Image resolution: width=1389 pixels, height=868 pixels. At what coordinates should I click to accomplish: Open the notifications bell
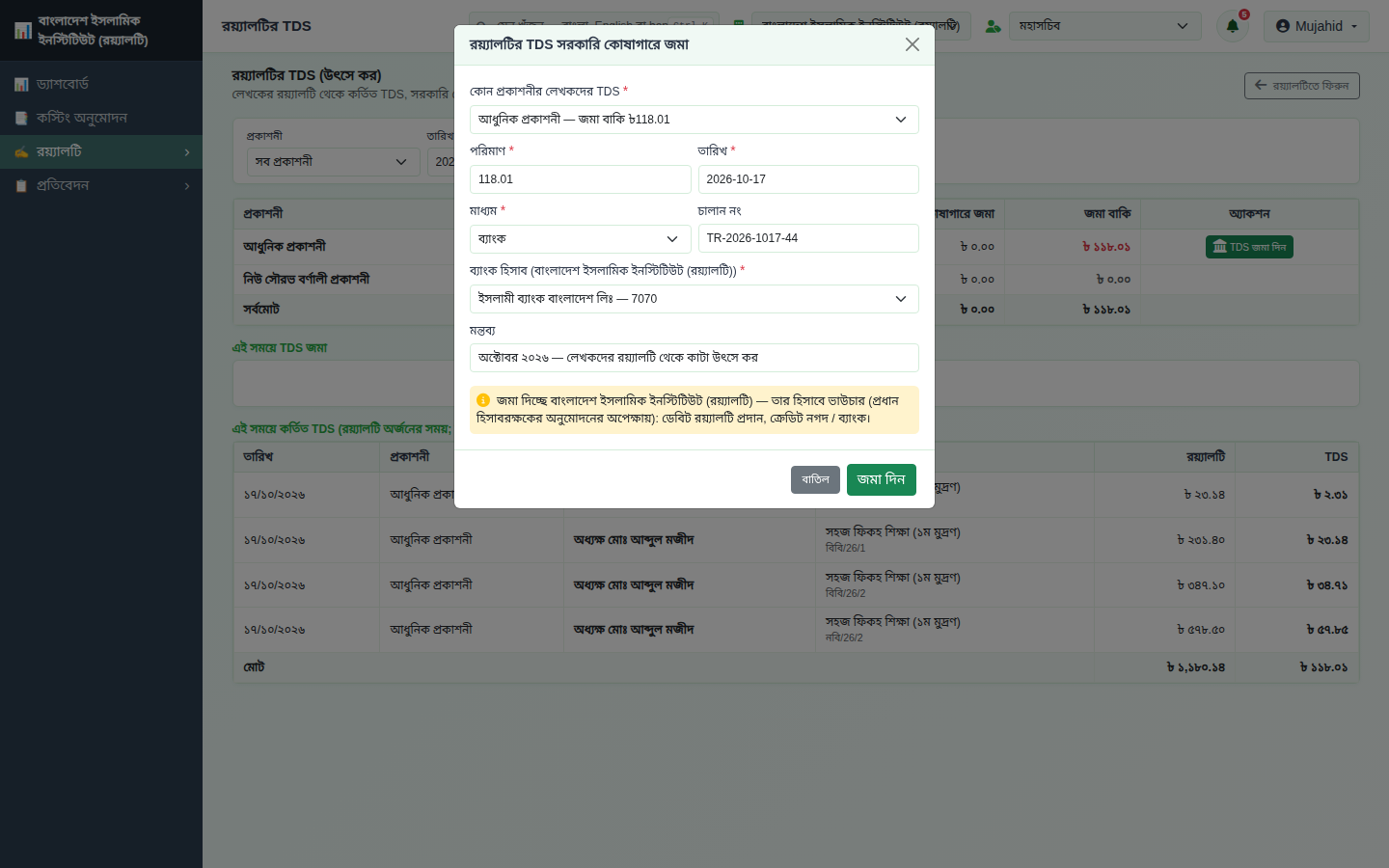(x=1233, y=26)
